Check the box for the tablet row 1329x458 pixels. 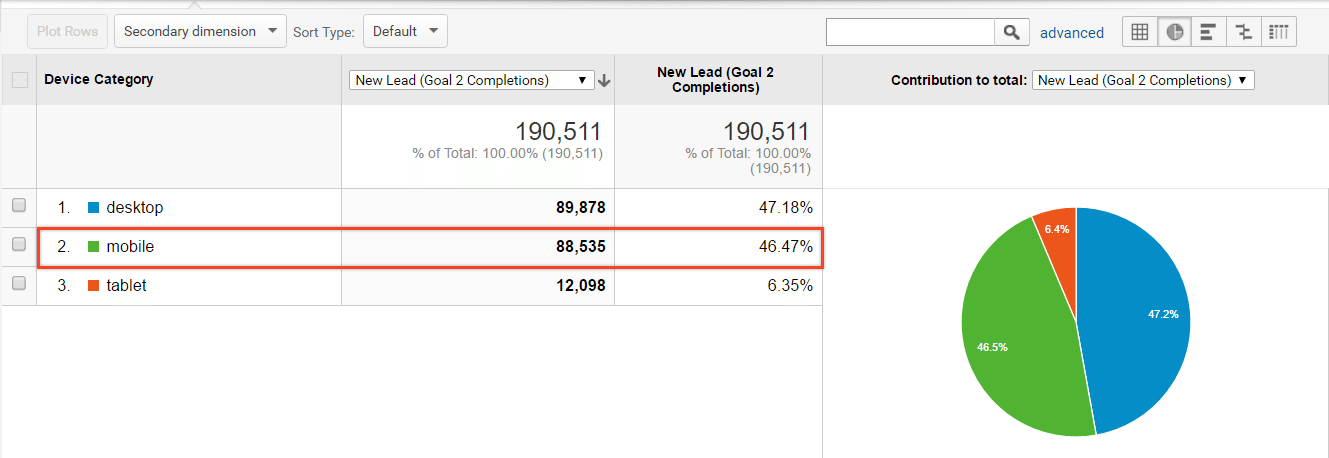click(19, 284)
